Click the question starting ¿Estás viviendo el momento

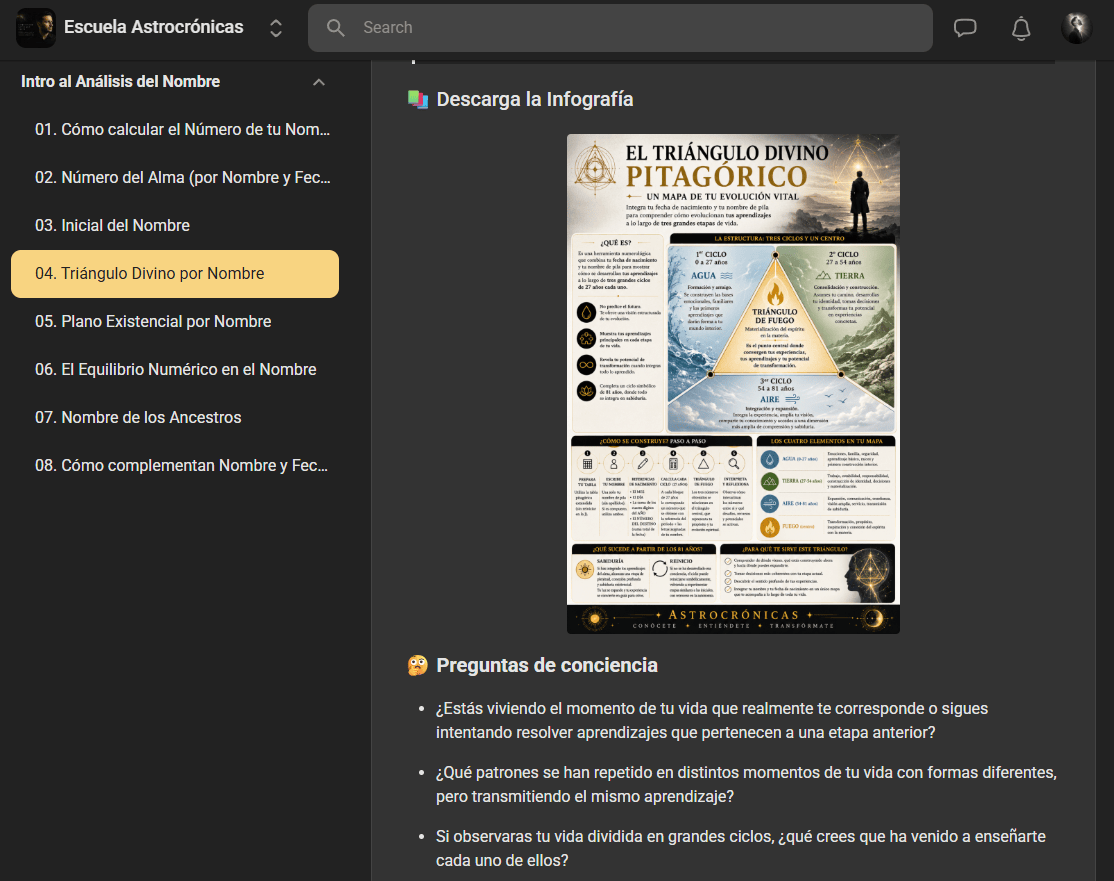click(x=712, y=720)
